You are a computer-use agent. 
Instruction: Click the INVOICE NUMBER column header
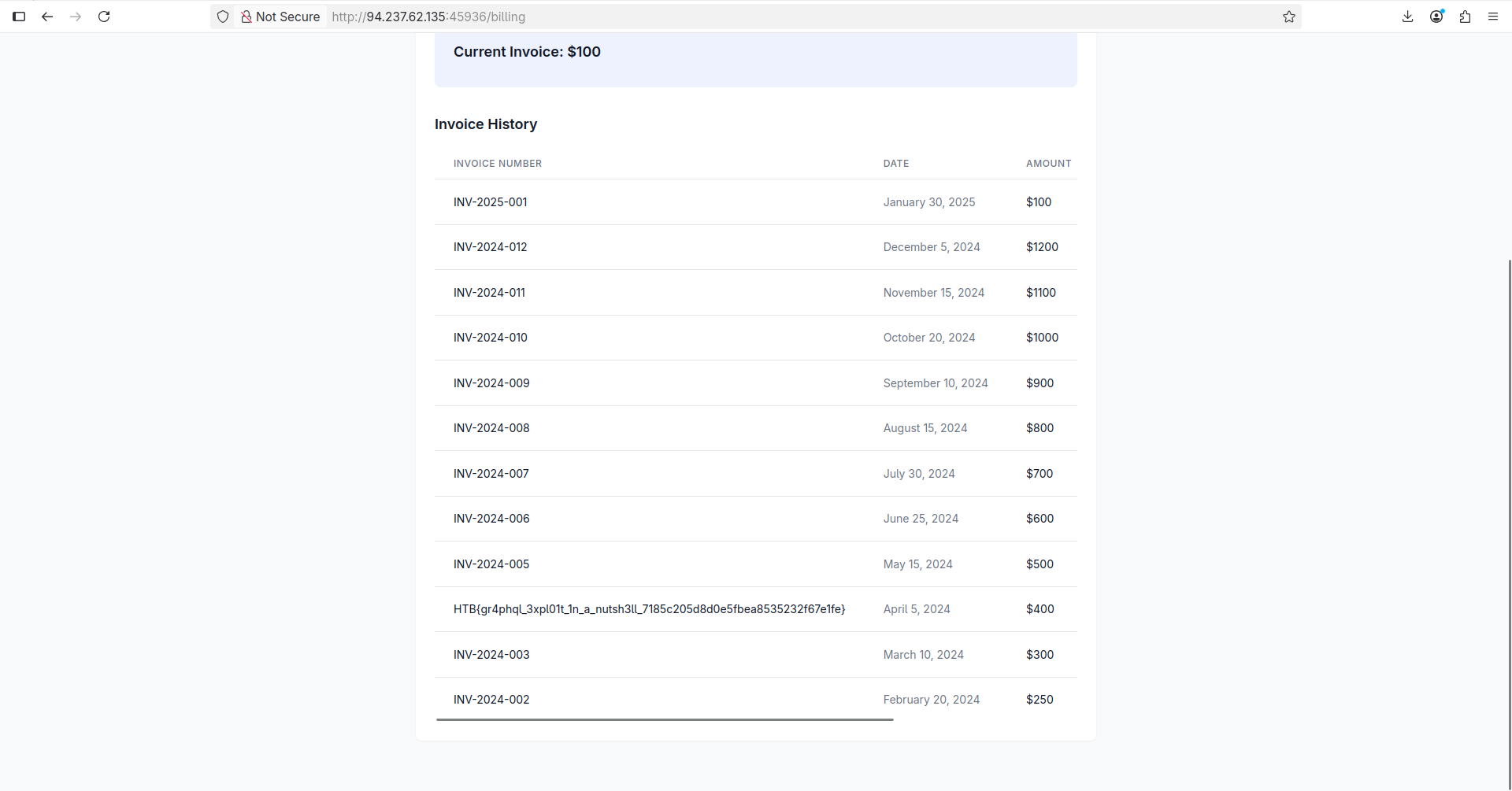pos(498,164)
